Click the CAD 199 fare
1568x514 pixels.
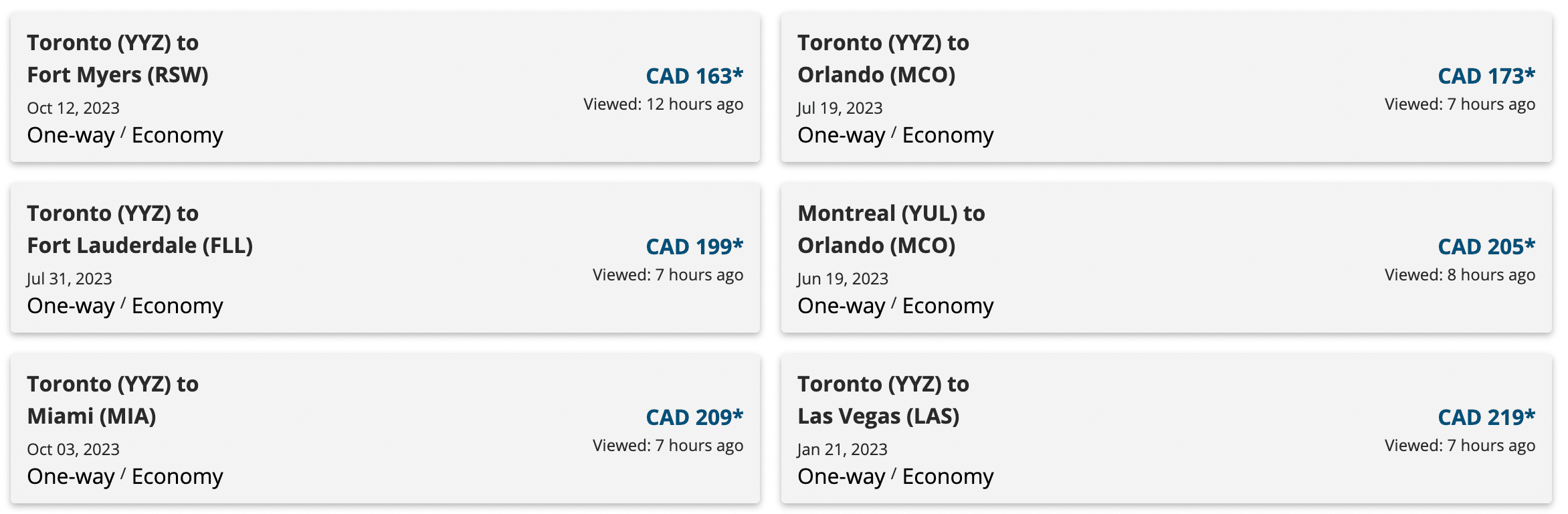click(694, 247)
